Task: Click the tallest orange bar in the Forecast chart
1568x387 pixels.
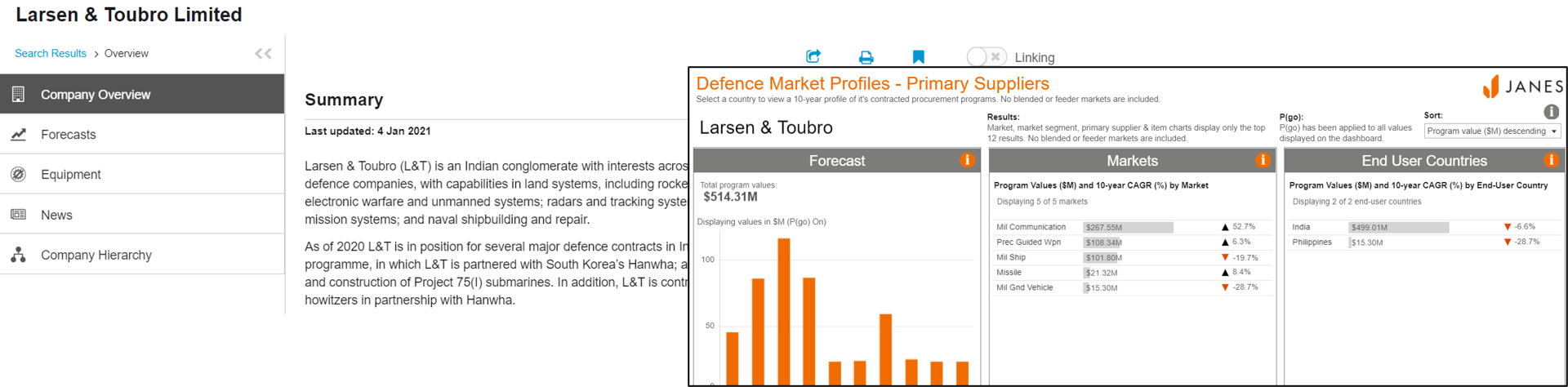Action: tap(784, 311)
